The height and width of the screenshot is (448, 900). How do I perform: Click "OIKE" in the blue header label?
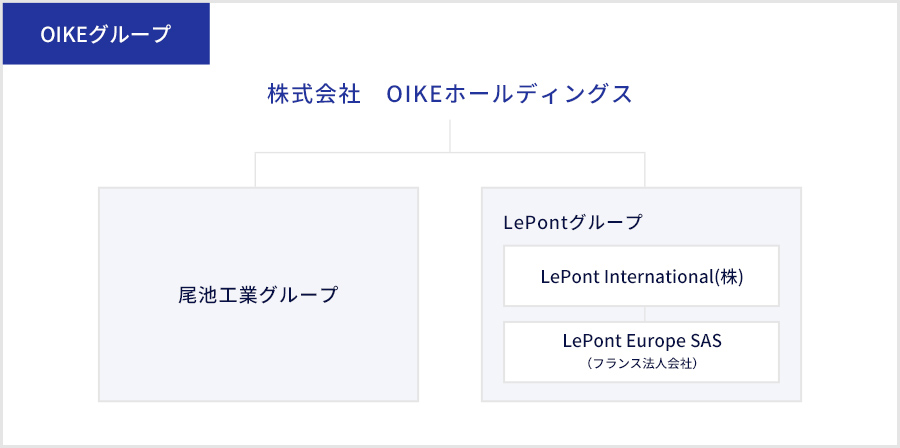point(65,34)
